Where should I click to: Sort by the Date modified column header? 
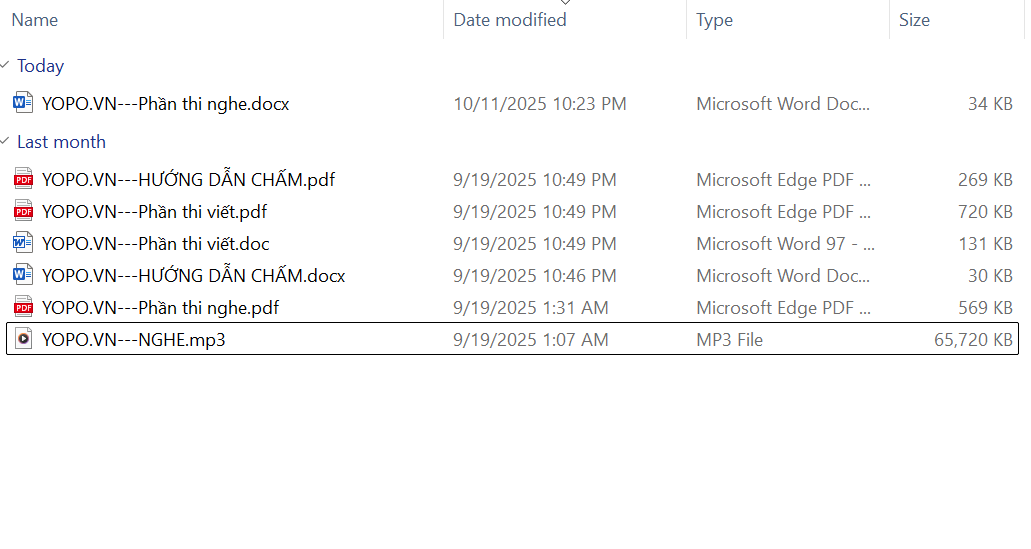point(510,20)
